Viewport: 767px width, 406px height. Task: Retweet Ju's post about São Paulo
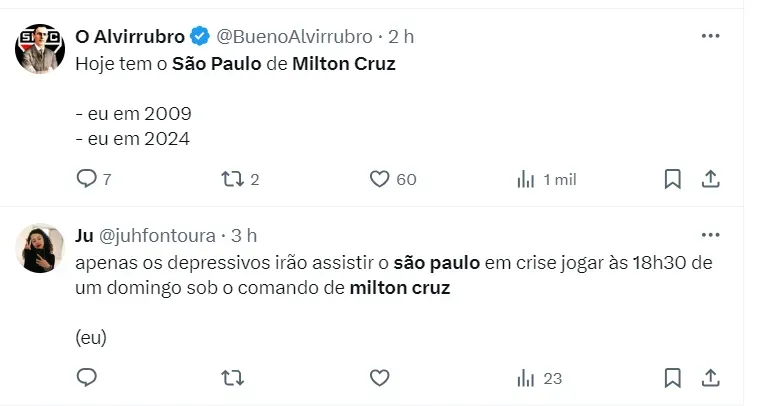point(232,378)
